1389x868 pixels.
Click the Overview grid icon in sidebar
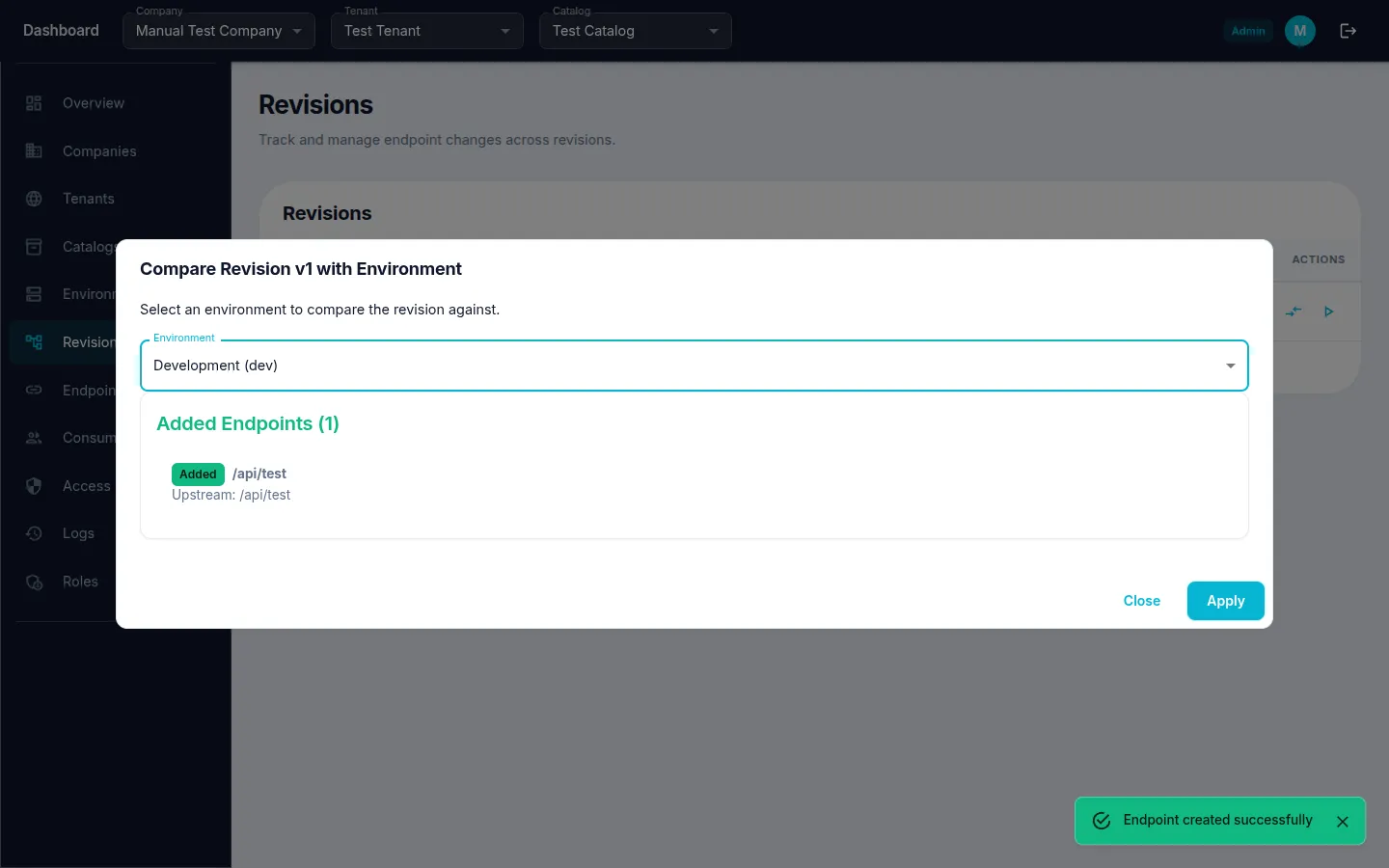tap(34, 103)
